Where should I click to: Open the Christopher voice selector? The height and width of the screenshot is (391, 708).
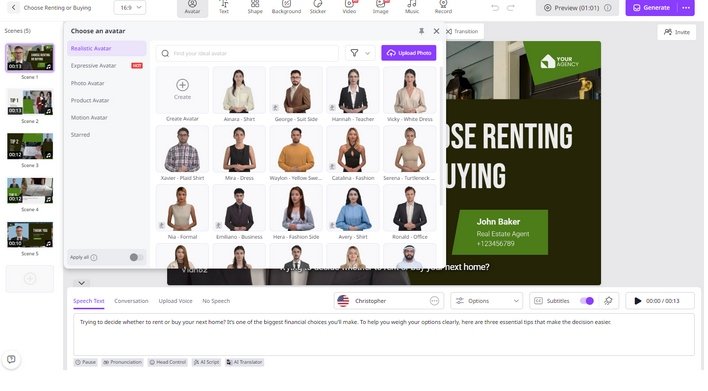pos(389,301)
